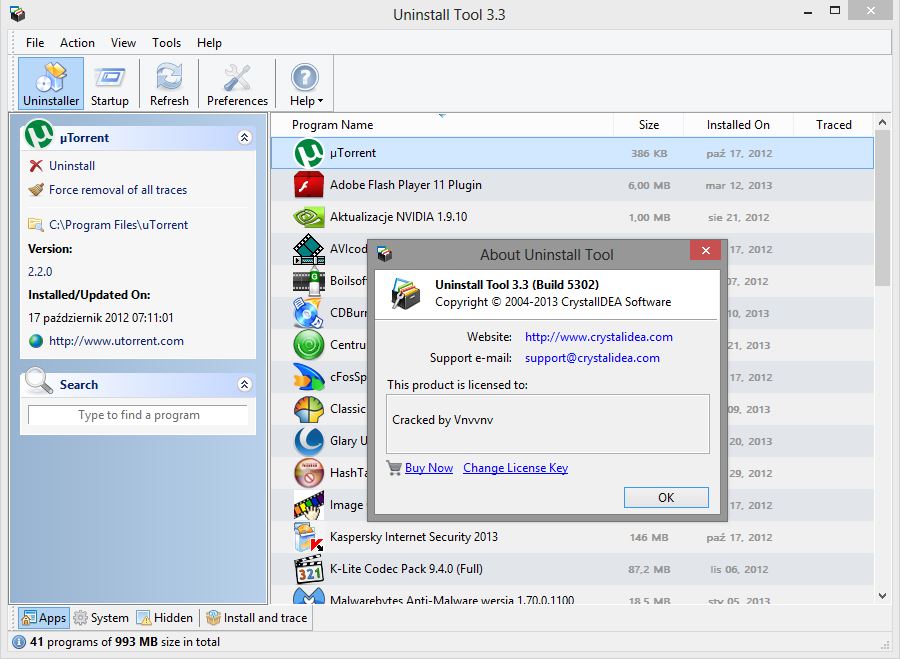This screenshot has width=900, height=659.
Task: Sort by Traced column header
Action: point(833,125)
